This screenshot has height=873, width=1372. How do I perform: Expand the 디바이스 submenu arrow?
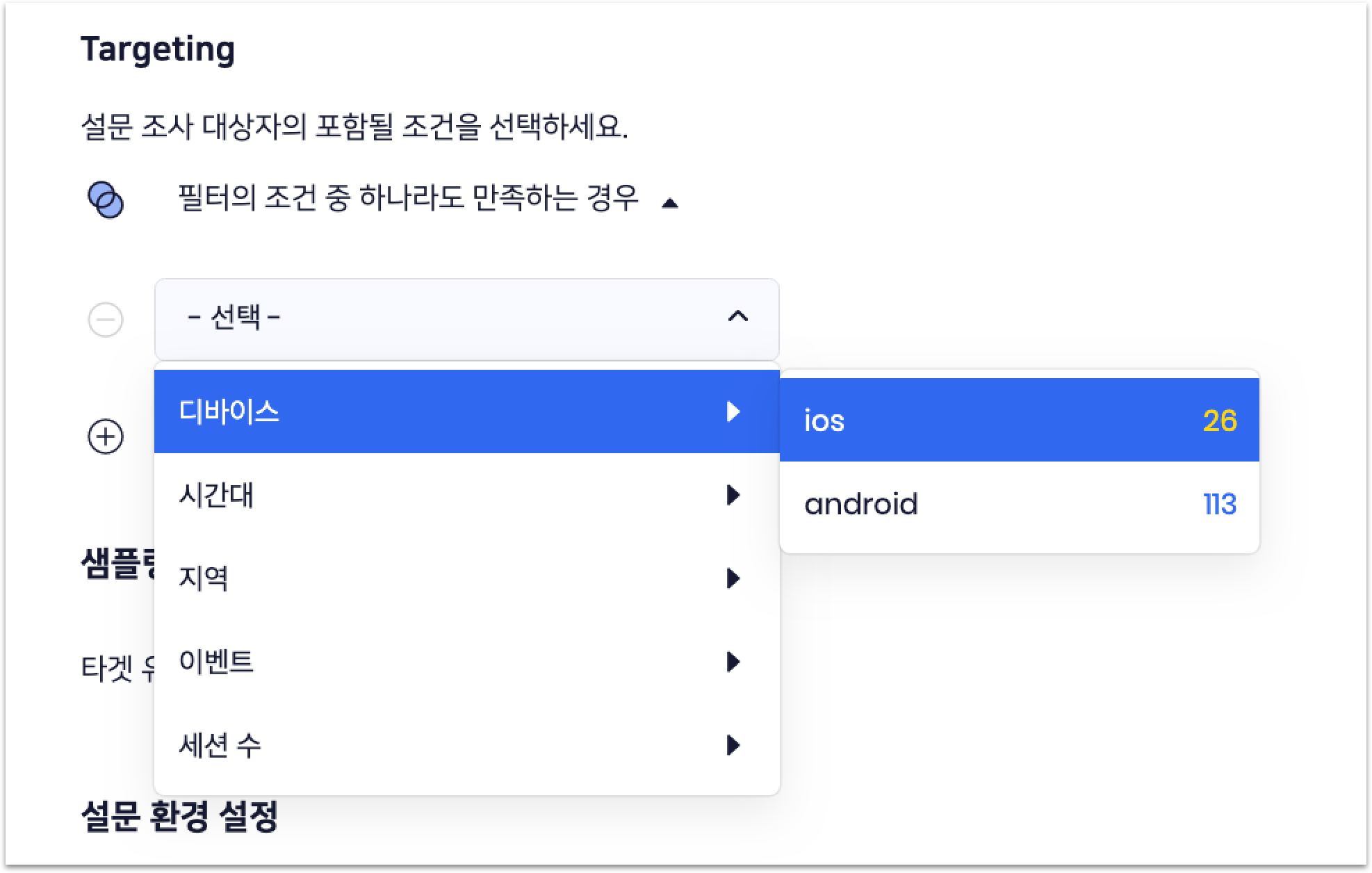point(733,411)
